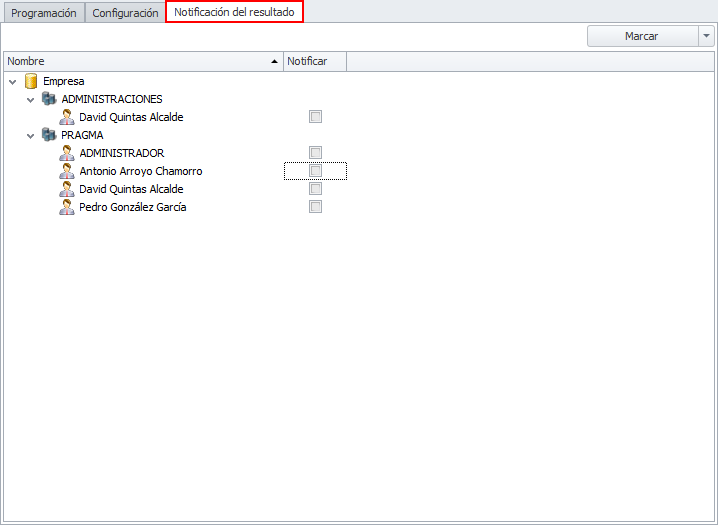Screen dimensions: 718x525
Task: Click user icon beside Antonio Arroyo Chamorro
Action: coord(67,171)
